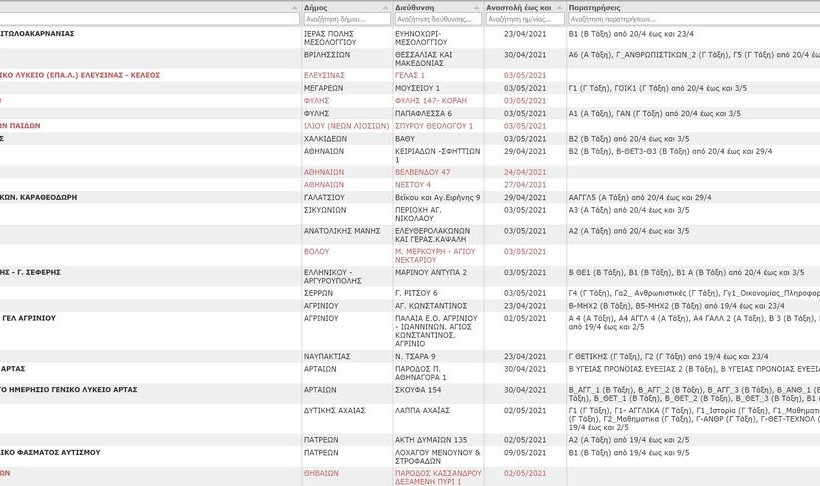Screen dimensions: 820x486
Task: Click the ΣΚΟΥΦΑ 154 address cell
Action: point(418,389)
